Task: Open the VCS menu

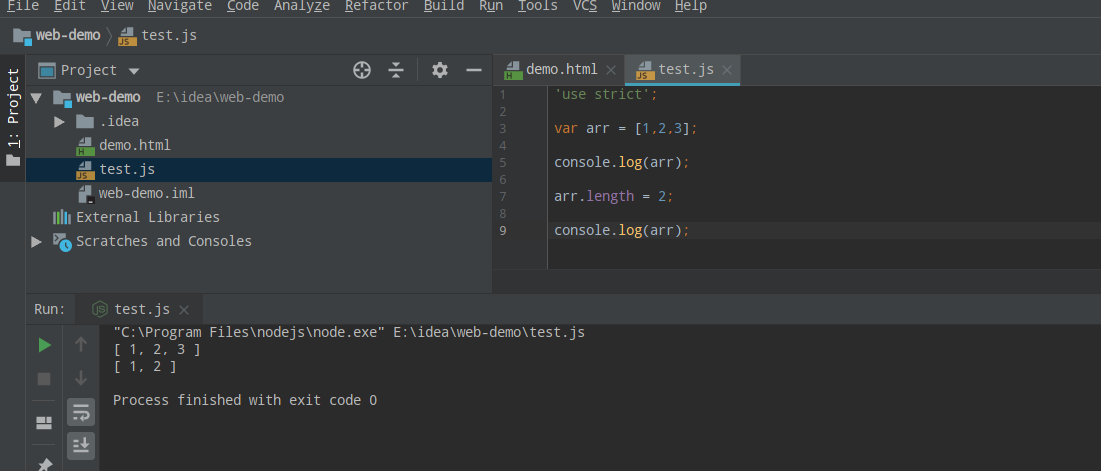Action: 584,6
